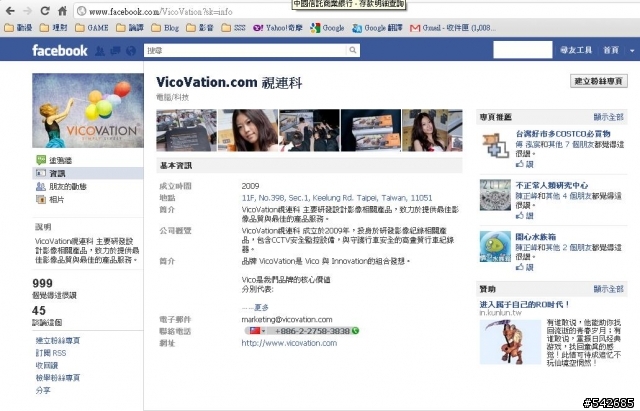The image size is (640, 411).
Task: Click the search magnifier button
Action: (x=353, y=50)
